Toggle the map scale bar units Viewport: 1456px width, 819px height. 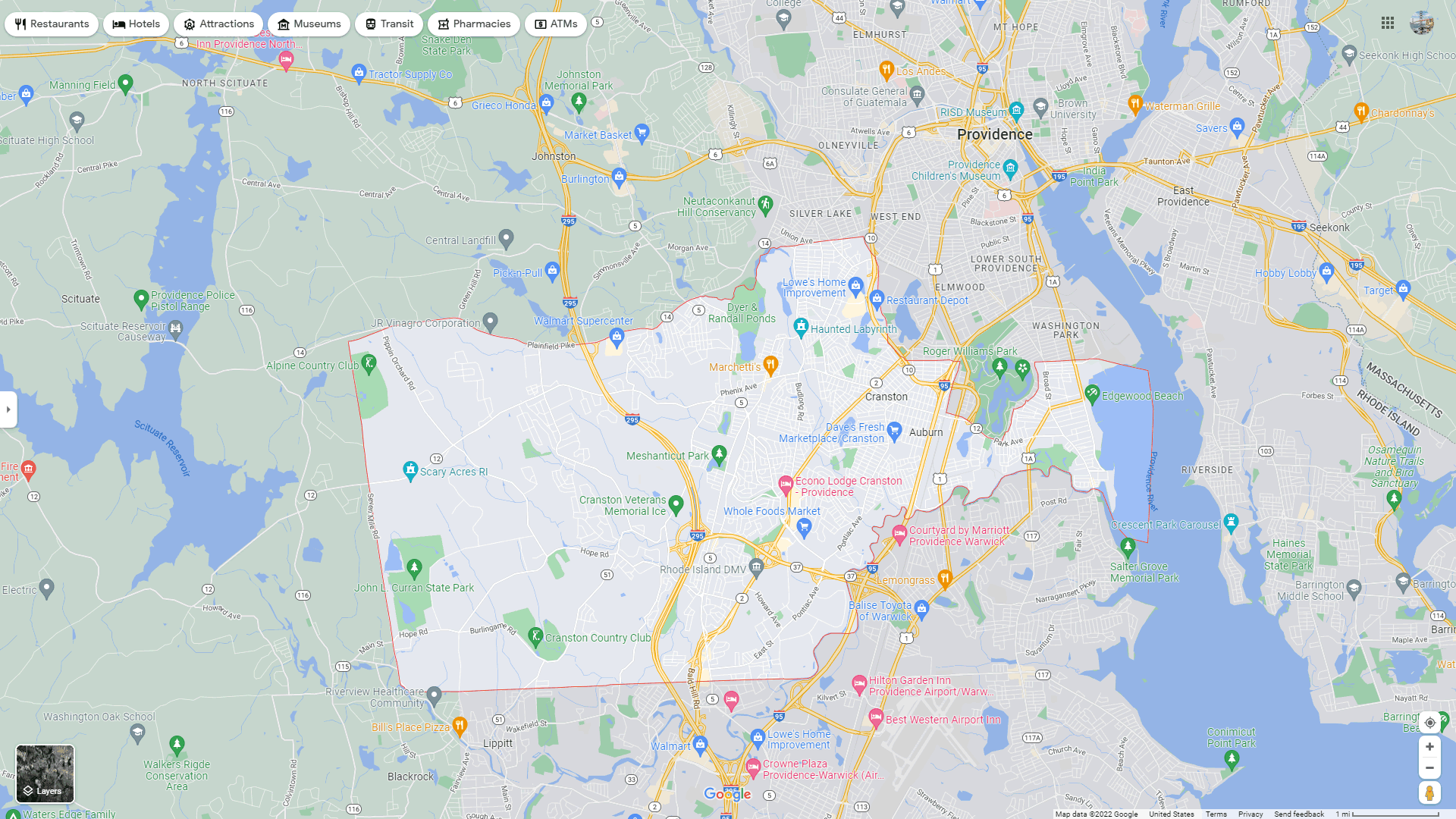(1387, 814)
